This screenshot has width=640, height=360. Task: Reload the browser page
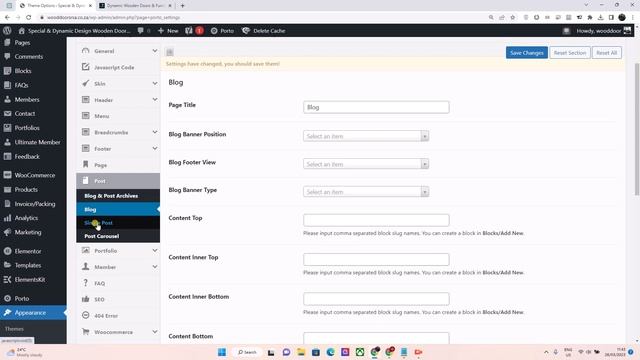coord(29,17)
